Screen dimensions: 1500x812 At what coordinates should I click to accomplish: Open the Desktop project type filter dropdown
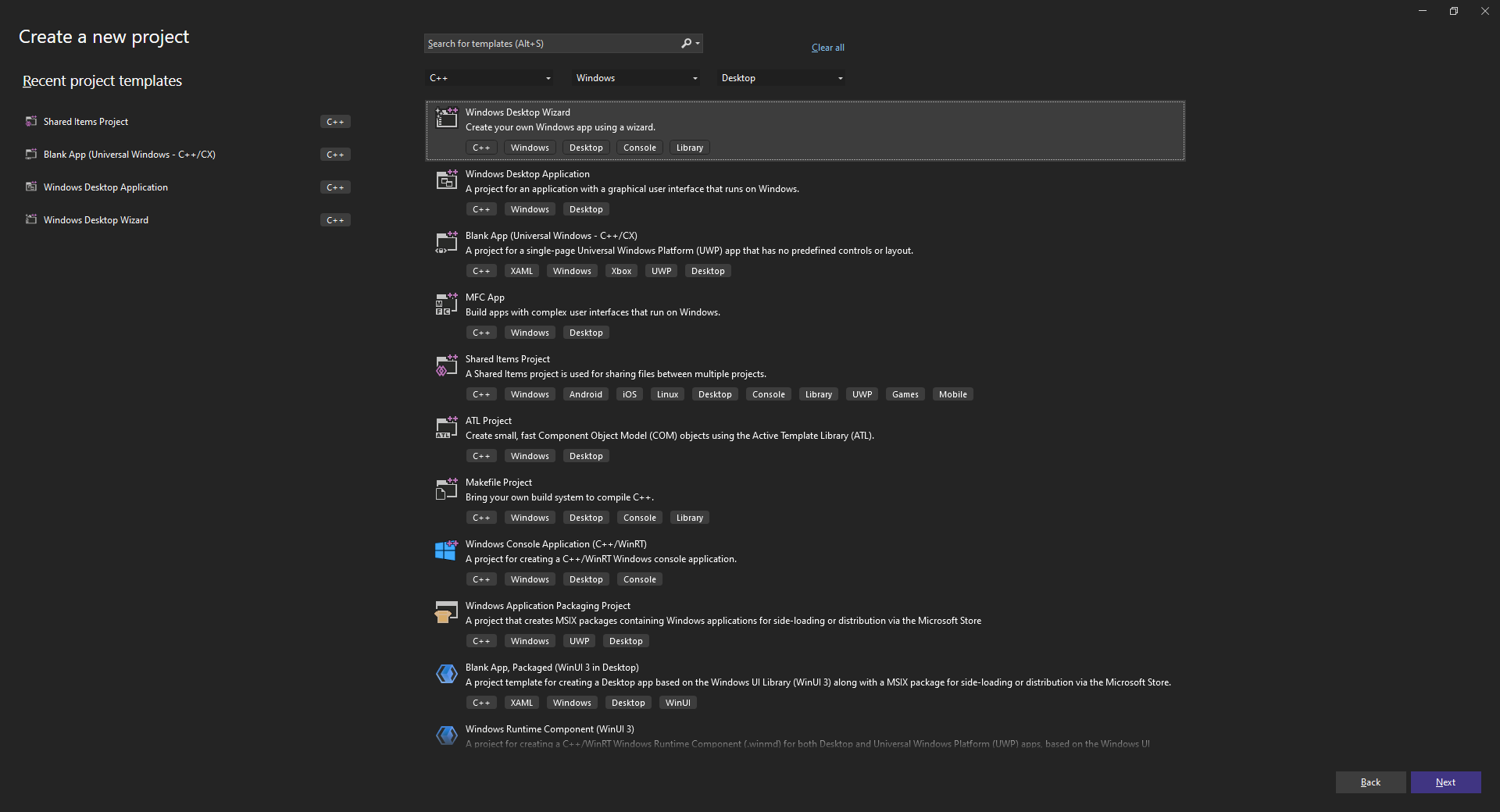pos(782,78)
